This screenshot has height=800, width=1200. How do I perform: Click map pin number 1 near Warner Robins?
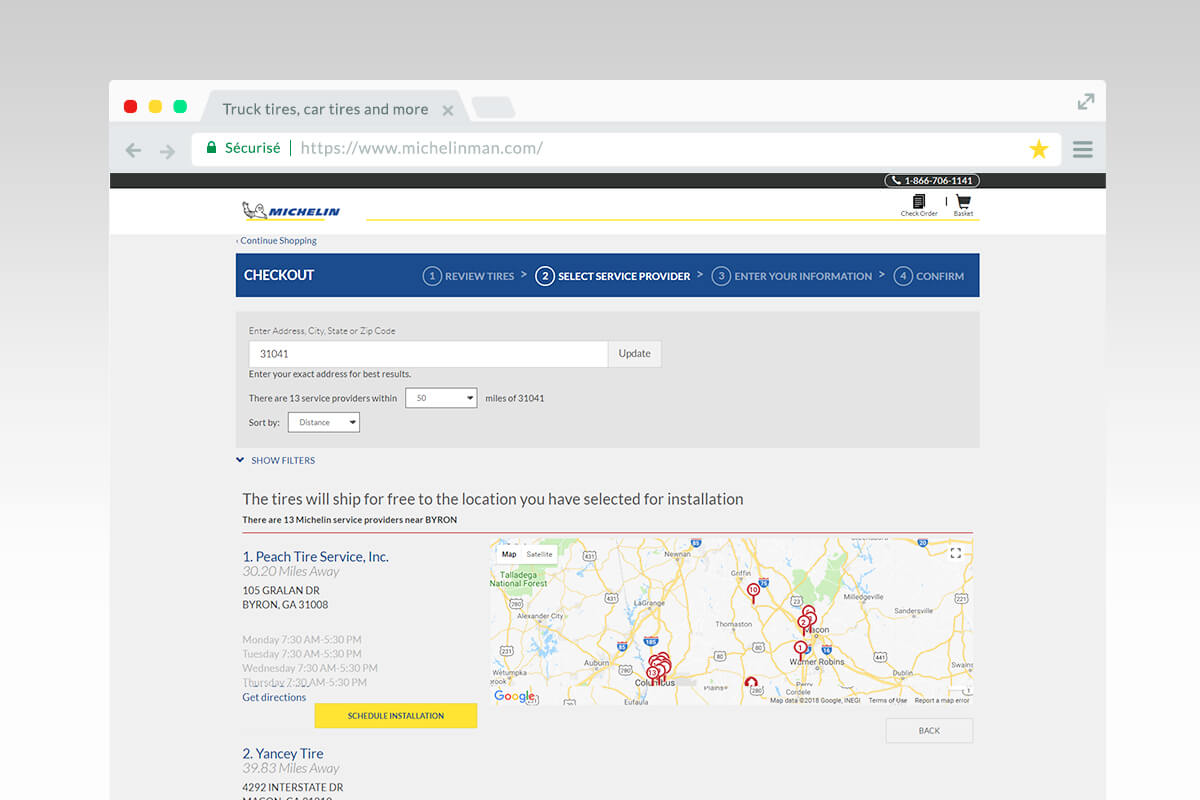tap(800, 649)
